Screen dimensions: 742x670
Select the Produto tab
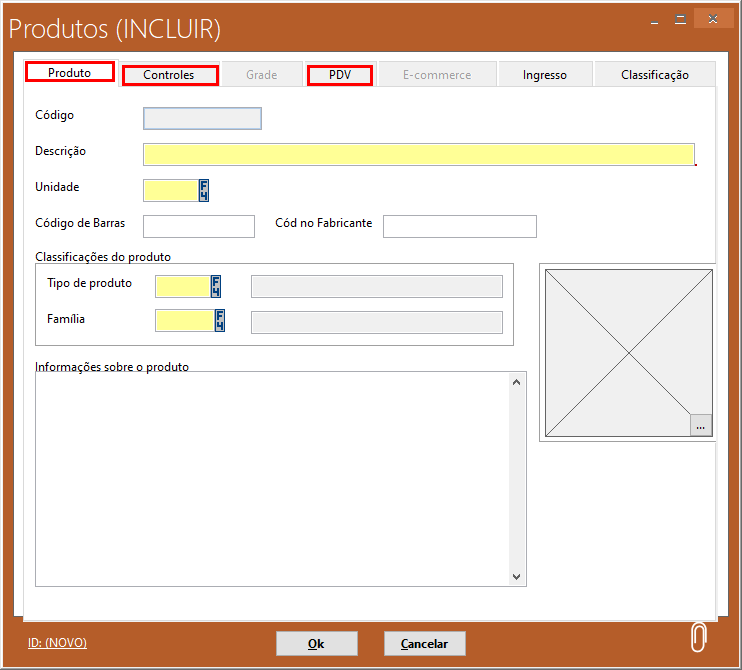point(70,73)
